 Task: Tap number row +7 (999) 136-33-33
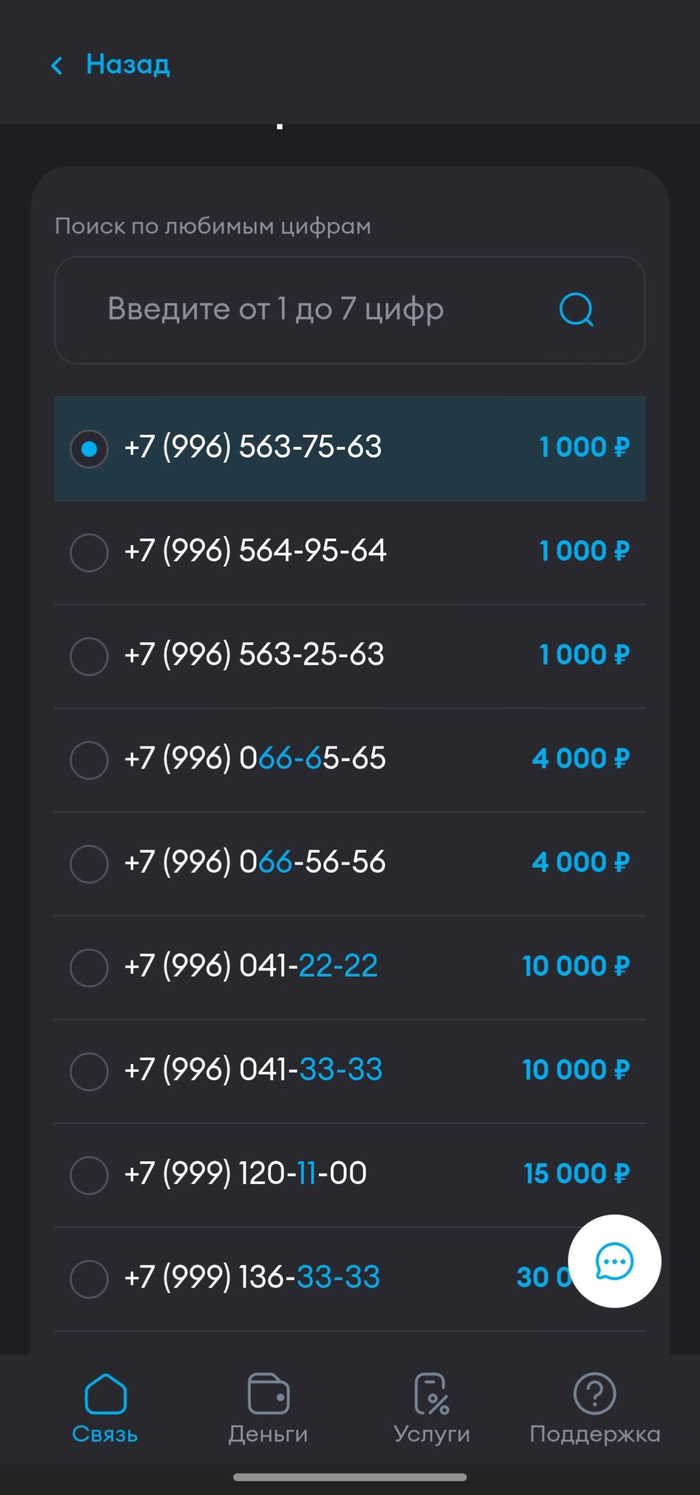click(350, 1278)
